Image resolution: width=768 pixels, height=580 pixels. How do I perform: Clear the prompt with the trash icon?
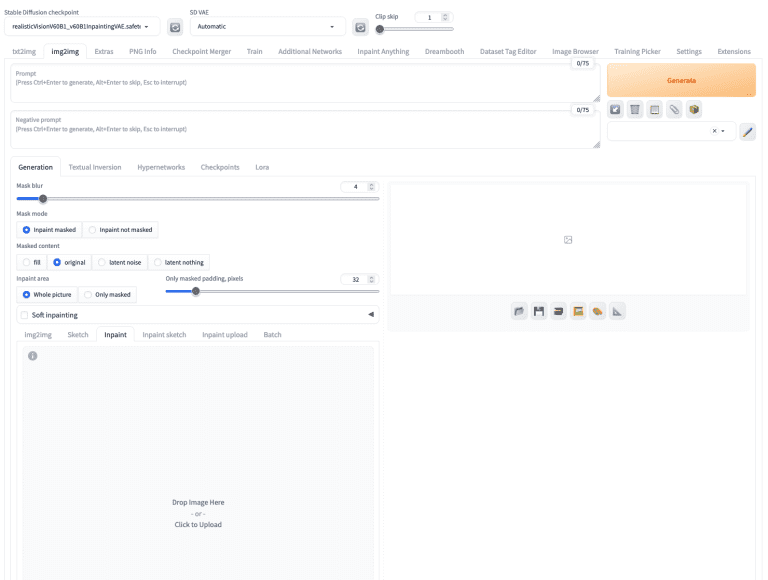[635, 109]
